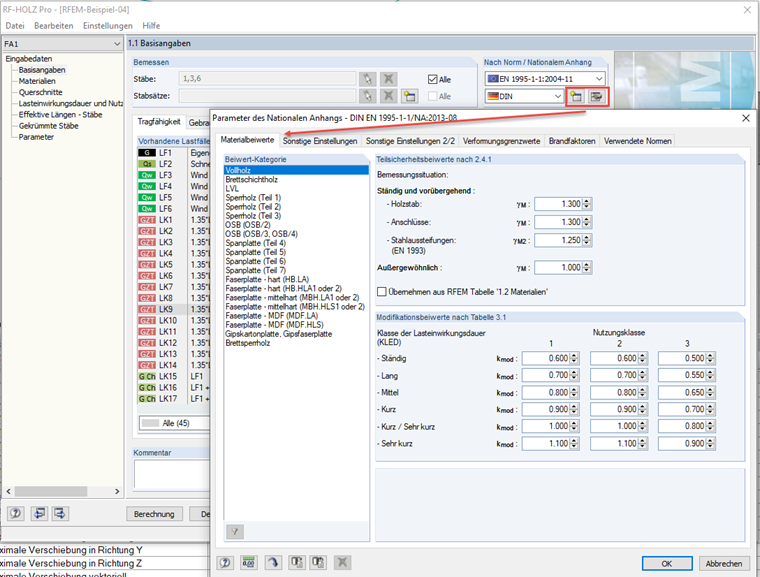
Task: Select Brettschichtholz in Beiwert-Kategorie list
Action: [250, 180]
